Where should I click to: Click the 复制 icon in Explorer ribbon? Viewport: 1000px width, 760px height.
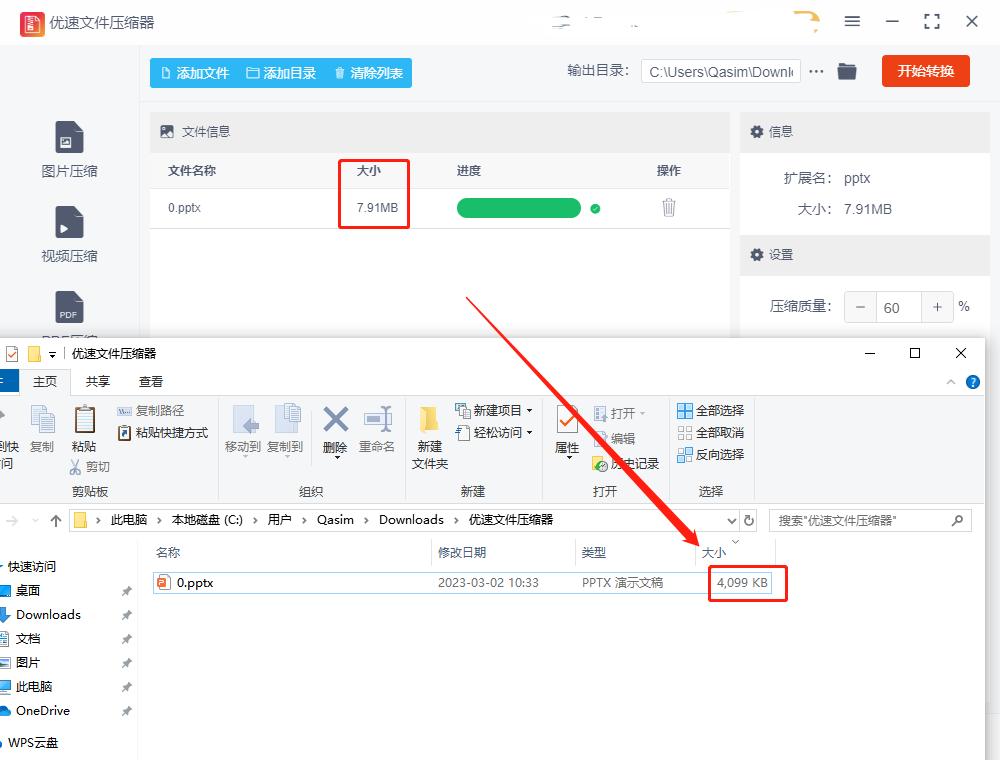[x=41, y=430]
